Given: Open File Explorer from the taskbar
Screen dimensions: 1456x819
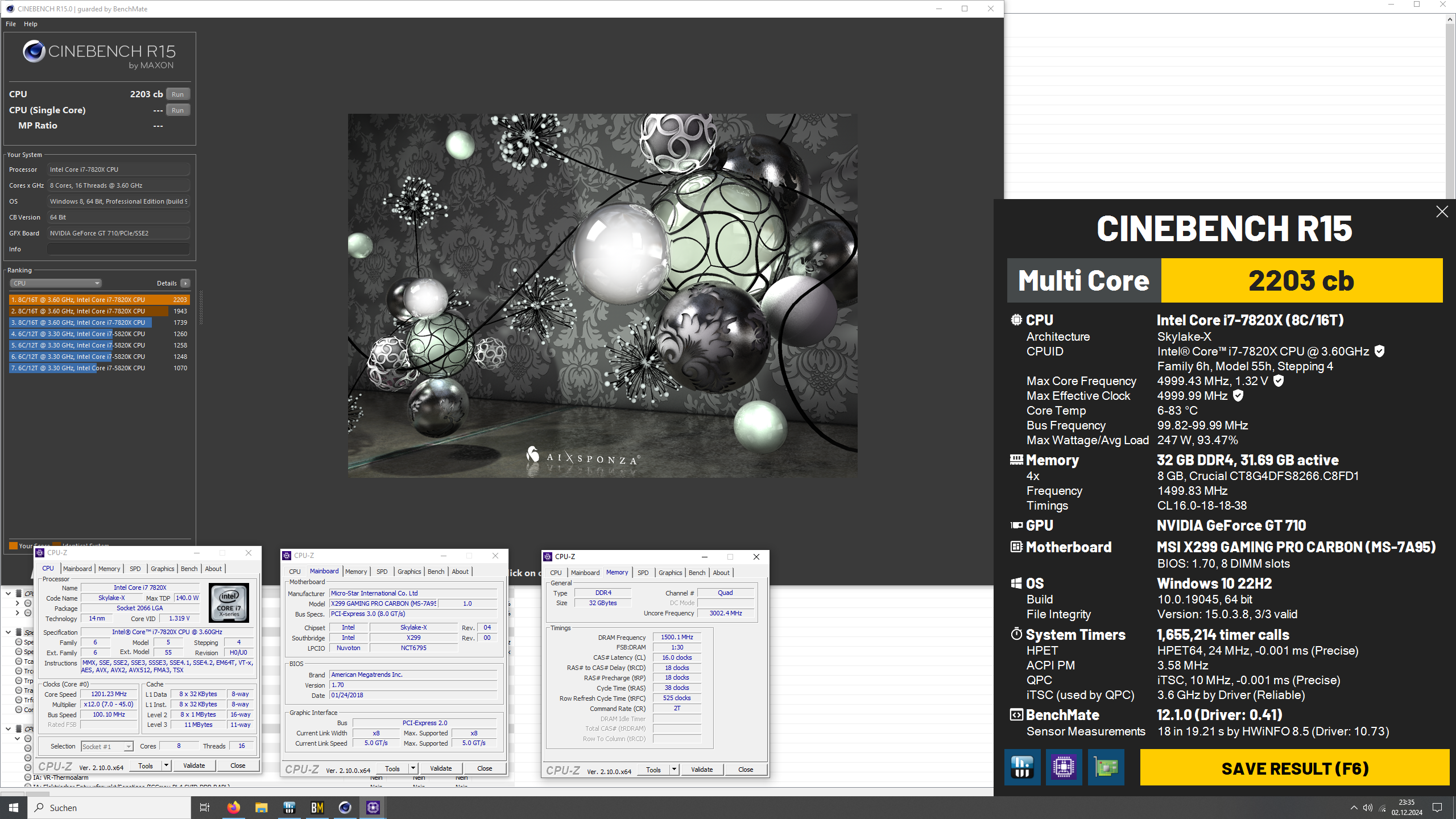Looking at the screenshot, I should coord(261,808).
